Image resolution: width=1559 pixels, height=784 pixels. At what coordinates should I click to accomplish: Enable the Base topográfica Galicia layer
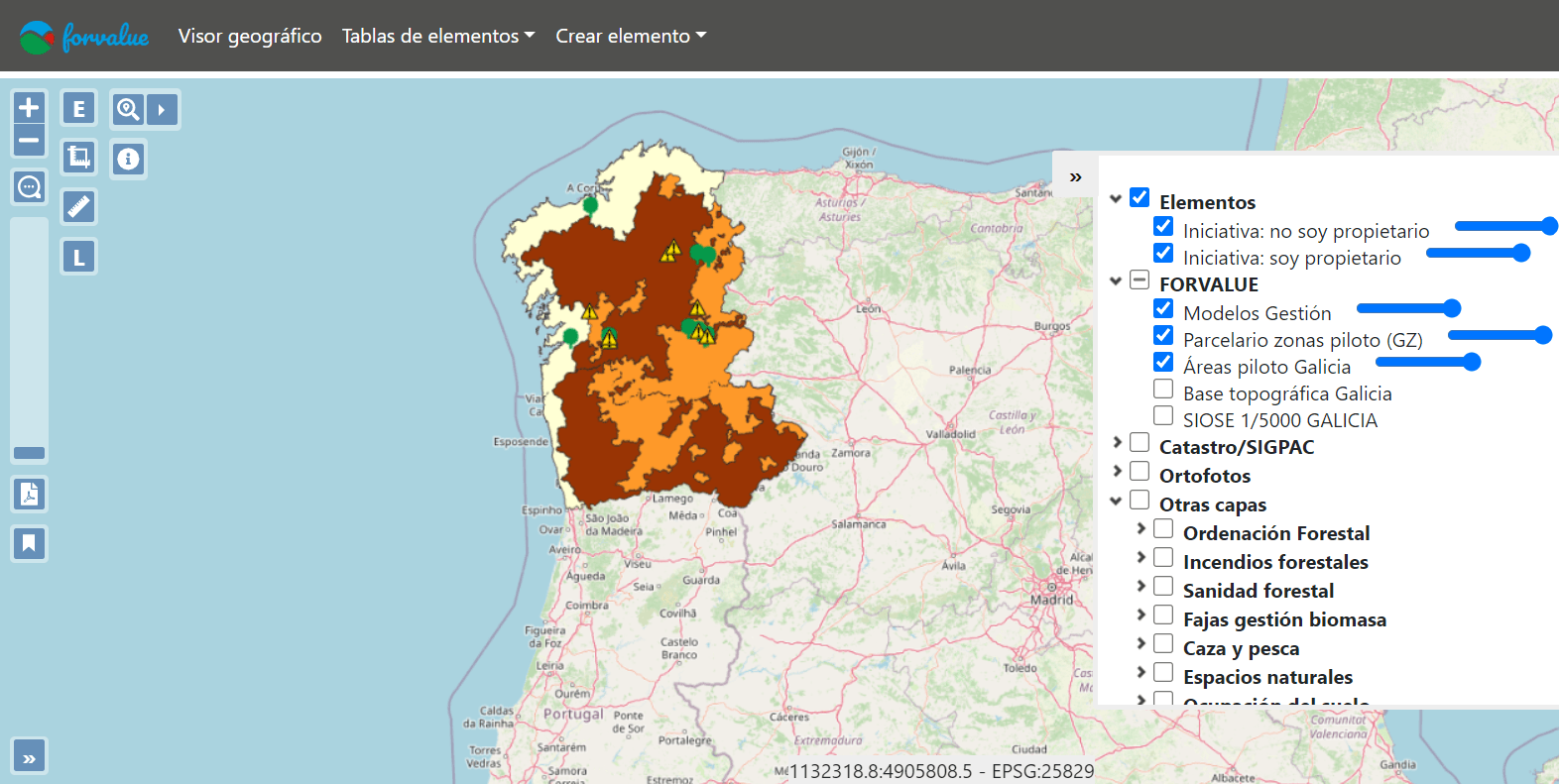coord(1163,390)
